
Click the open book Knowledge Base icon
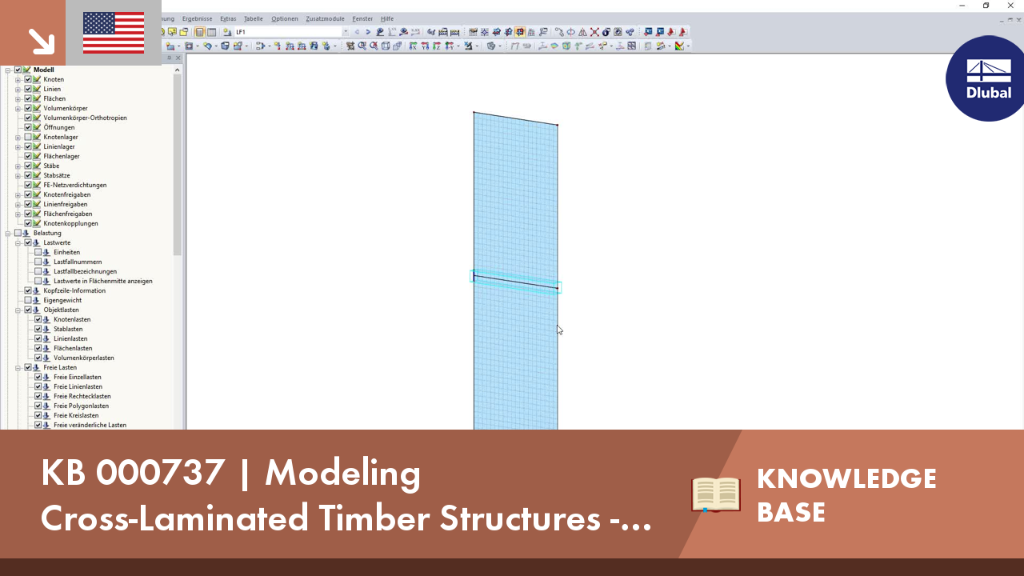[716, 494]
